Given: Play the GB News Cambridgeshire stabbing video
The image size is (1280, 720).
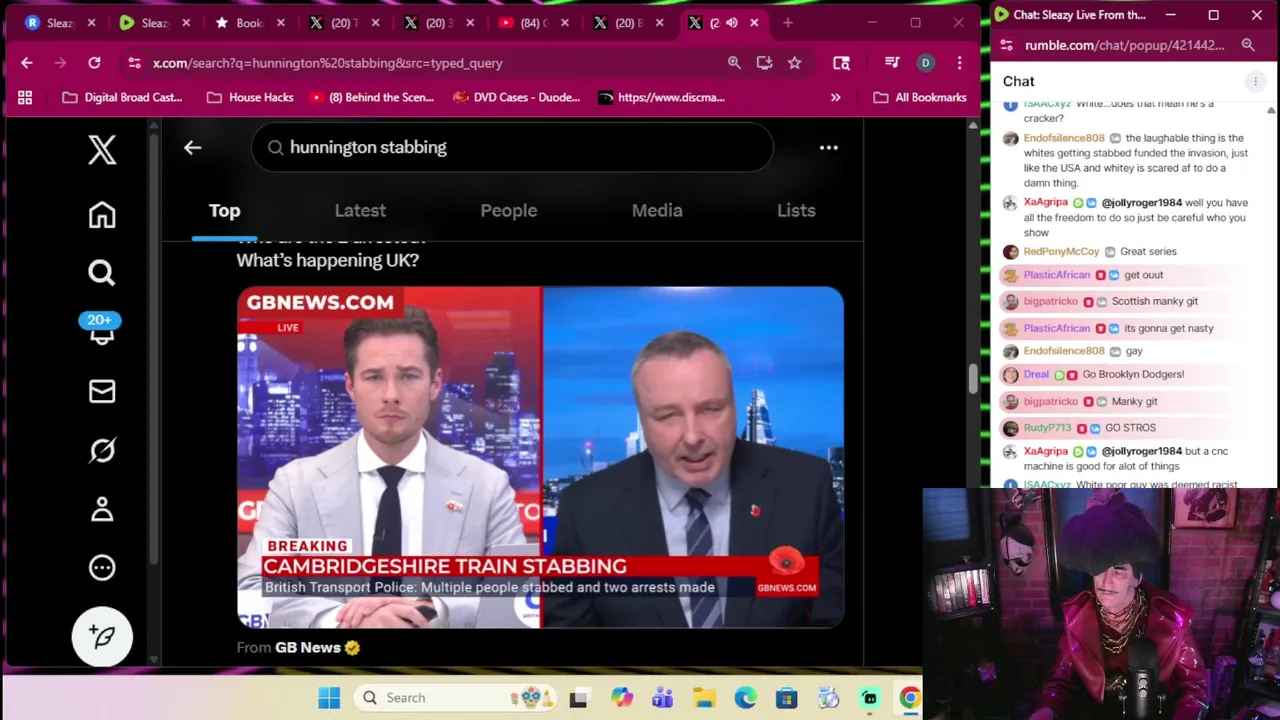Looking at the screenshot, I should click(x=540, y=457).
